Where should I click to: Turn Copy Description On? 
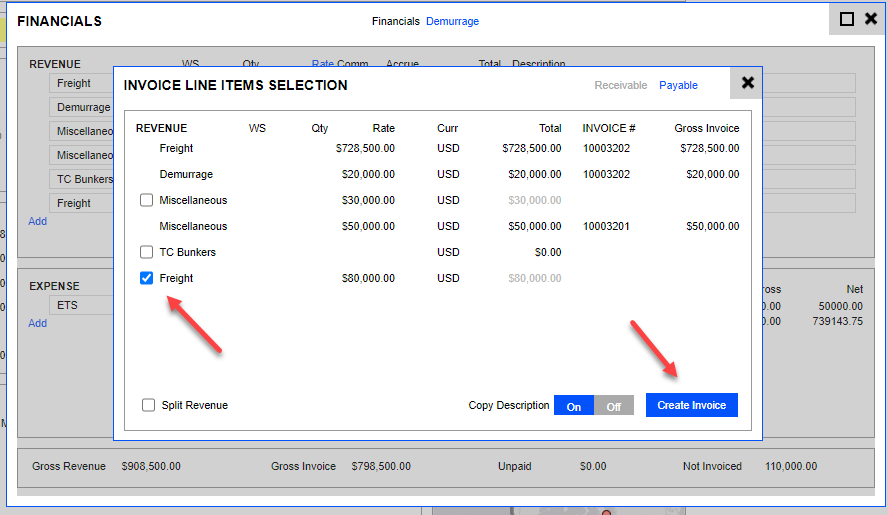pos(574,406)
